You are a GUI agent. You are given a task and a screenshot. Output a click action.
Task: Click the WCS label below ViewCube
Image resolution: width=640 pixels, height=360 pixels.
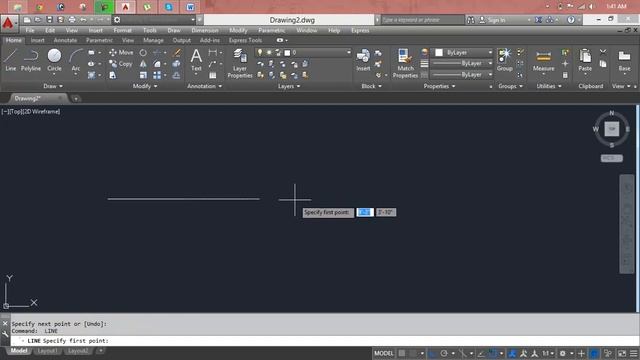(611, 158)
